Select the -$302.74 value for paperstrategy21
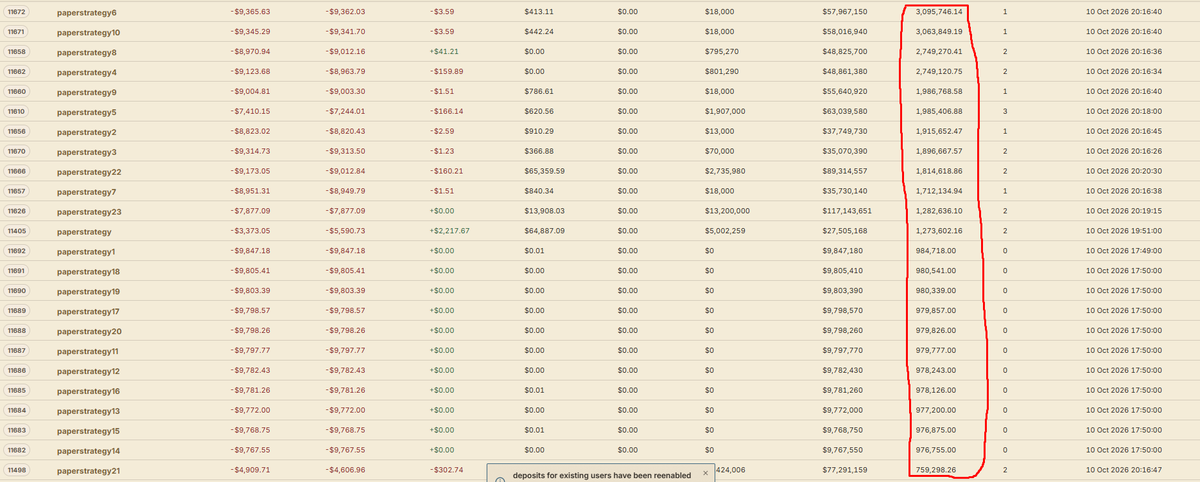 tap(445, 469)
